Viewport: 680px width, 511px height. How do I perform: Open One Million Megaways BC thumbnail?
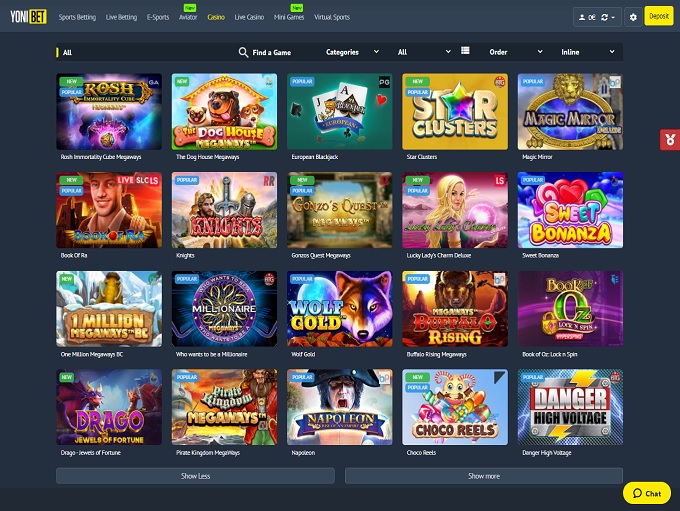pyautogui.click(x=109, y=309)
